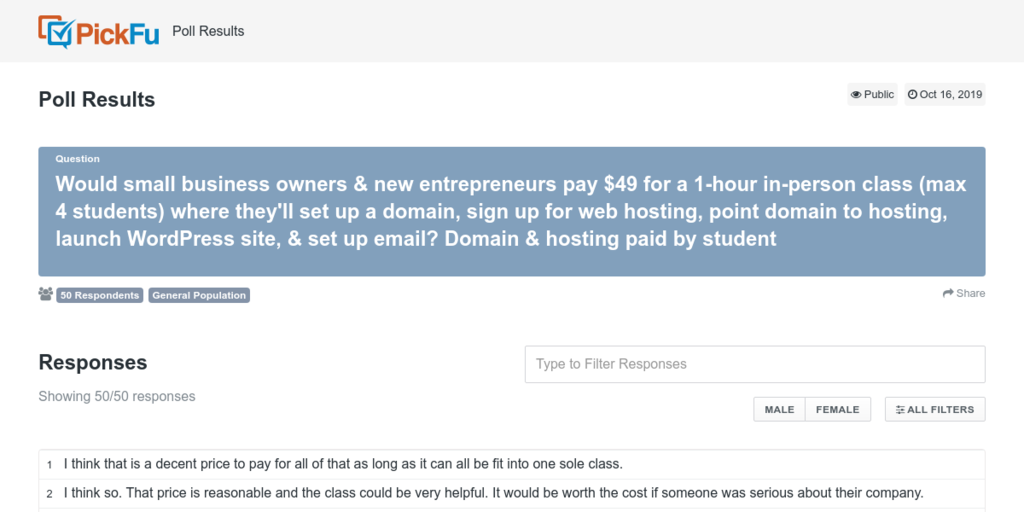Select response number 2 about reasonable price
1024x512 pixels.
tap(512, 494)
